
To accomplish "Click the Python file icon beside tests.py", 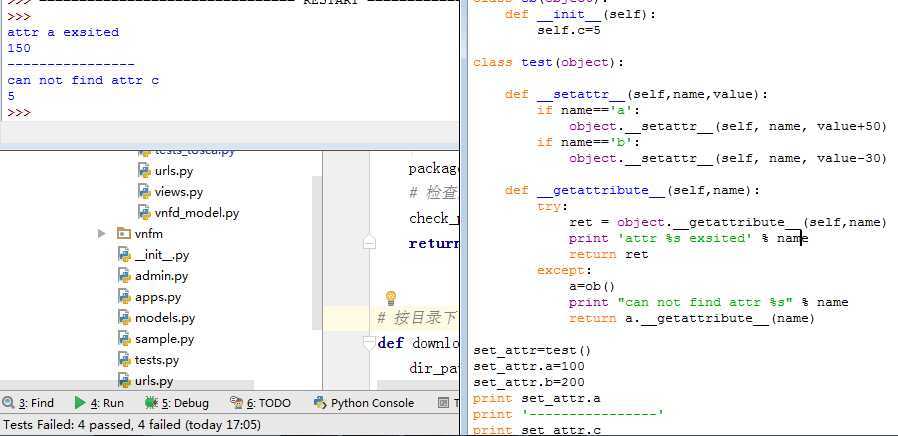I will coord(124,360).
